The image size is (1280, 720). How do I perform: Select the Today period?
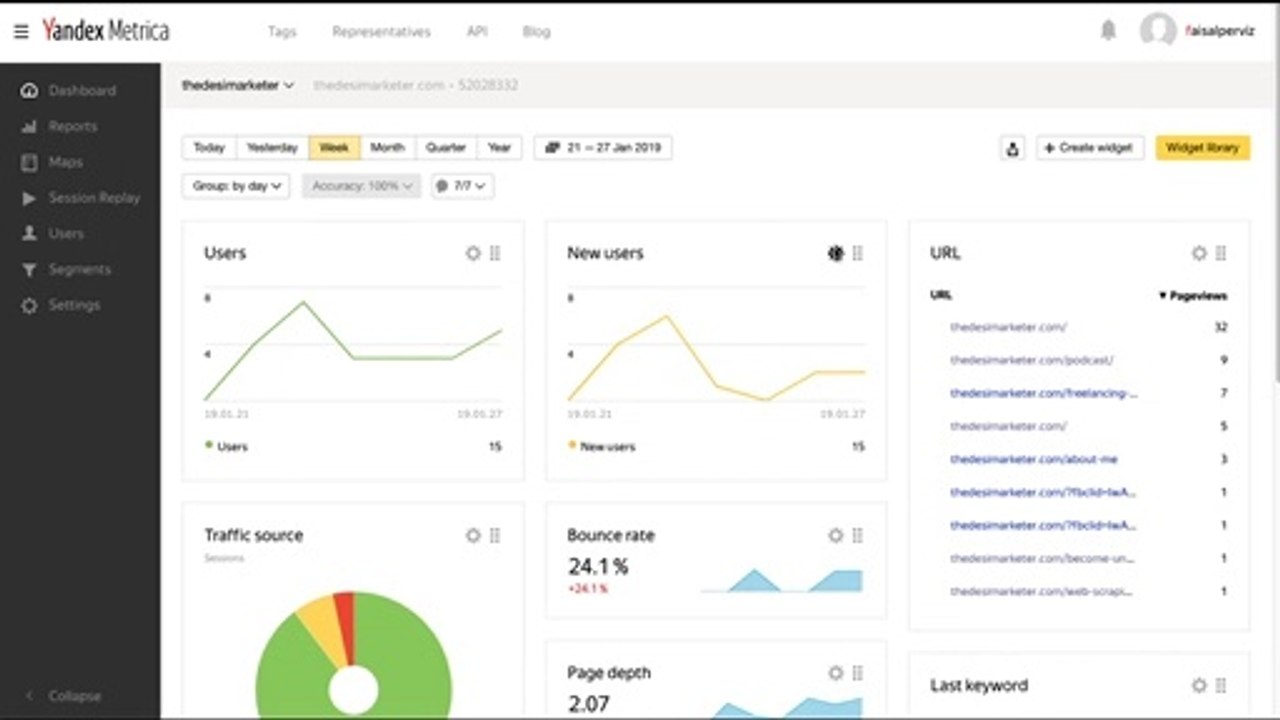209,148
